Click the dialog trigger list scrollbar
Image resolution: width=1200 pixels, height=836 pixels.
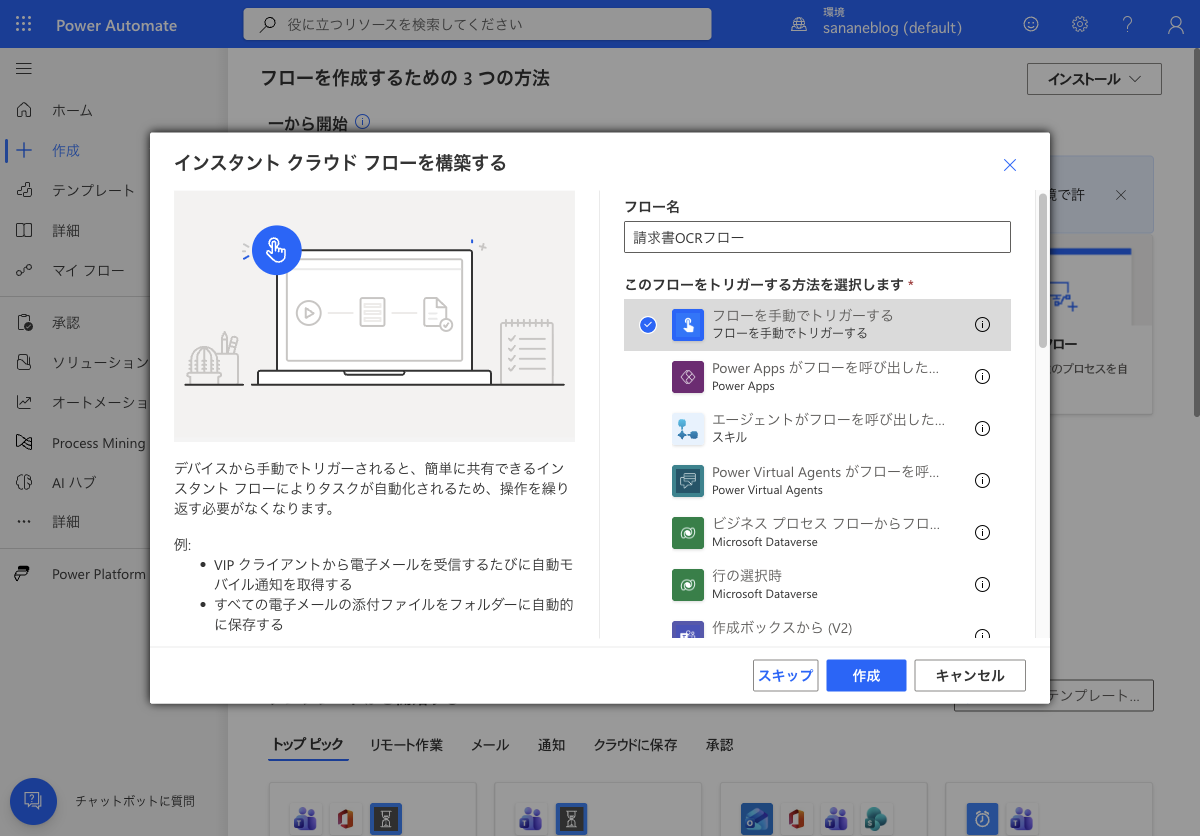pos(1043,270)
